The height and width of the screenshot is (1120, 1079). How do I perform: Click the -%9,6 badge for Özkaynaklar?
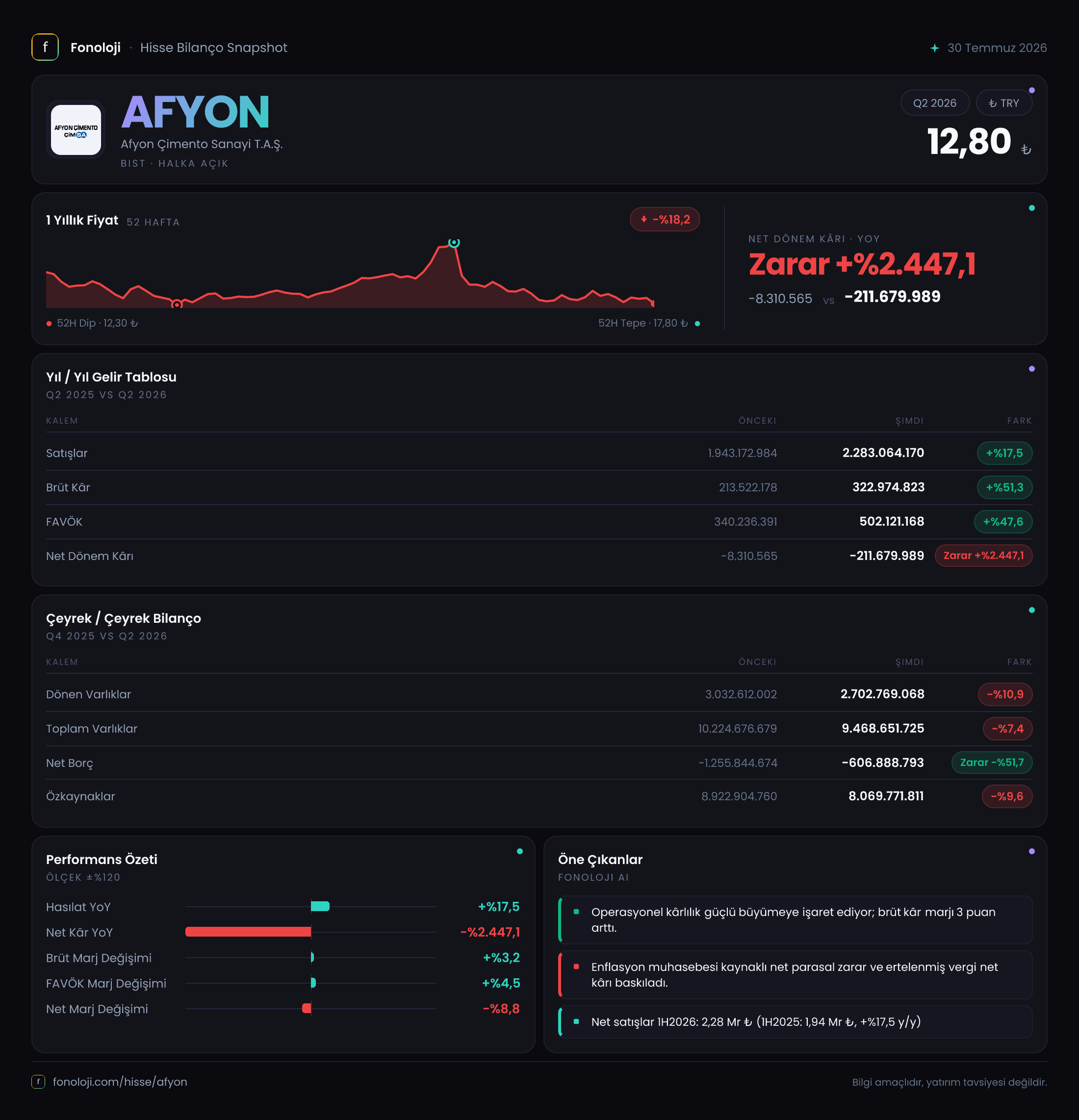(x=1007, y=796)
